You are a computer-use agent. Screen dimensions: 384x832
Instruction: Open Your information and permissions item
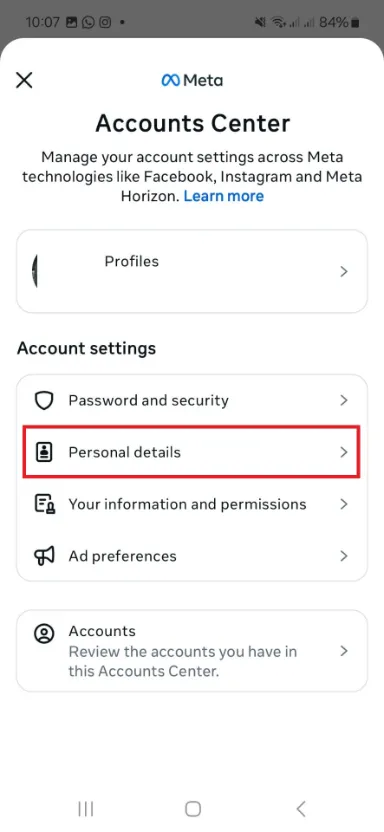(x=192, y=504)
